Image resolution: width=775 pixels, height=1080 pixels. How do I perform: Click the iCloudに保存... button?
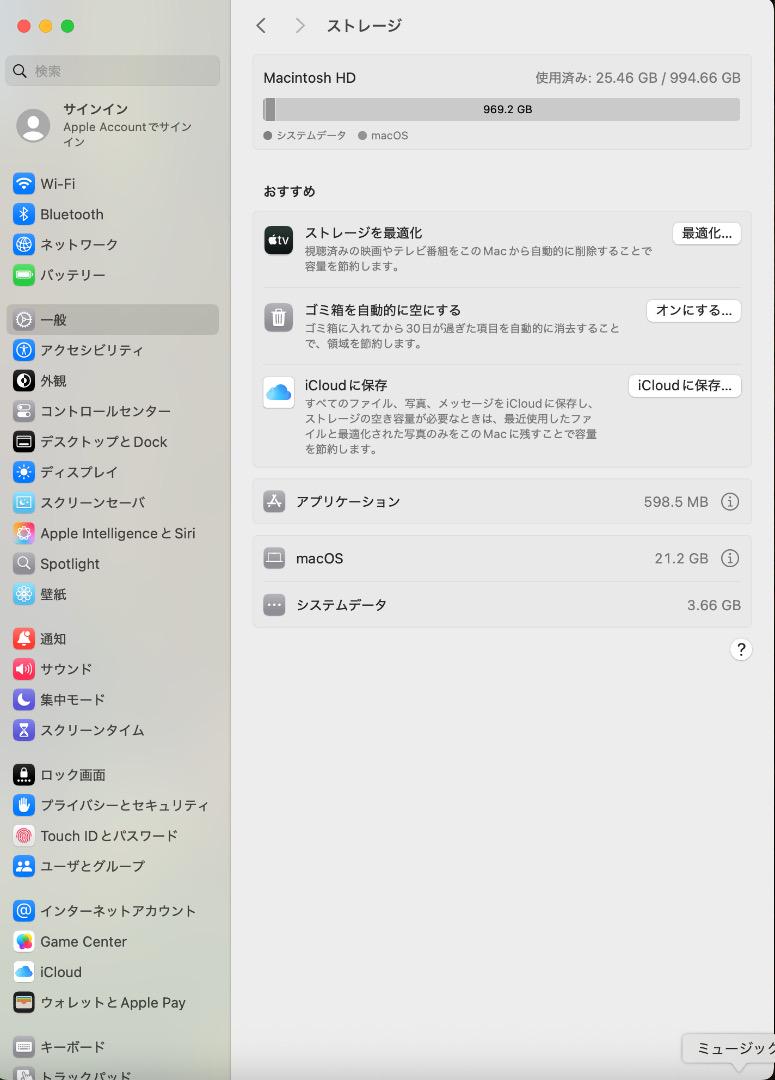point(685,386)
